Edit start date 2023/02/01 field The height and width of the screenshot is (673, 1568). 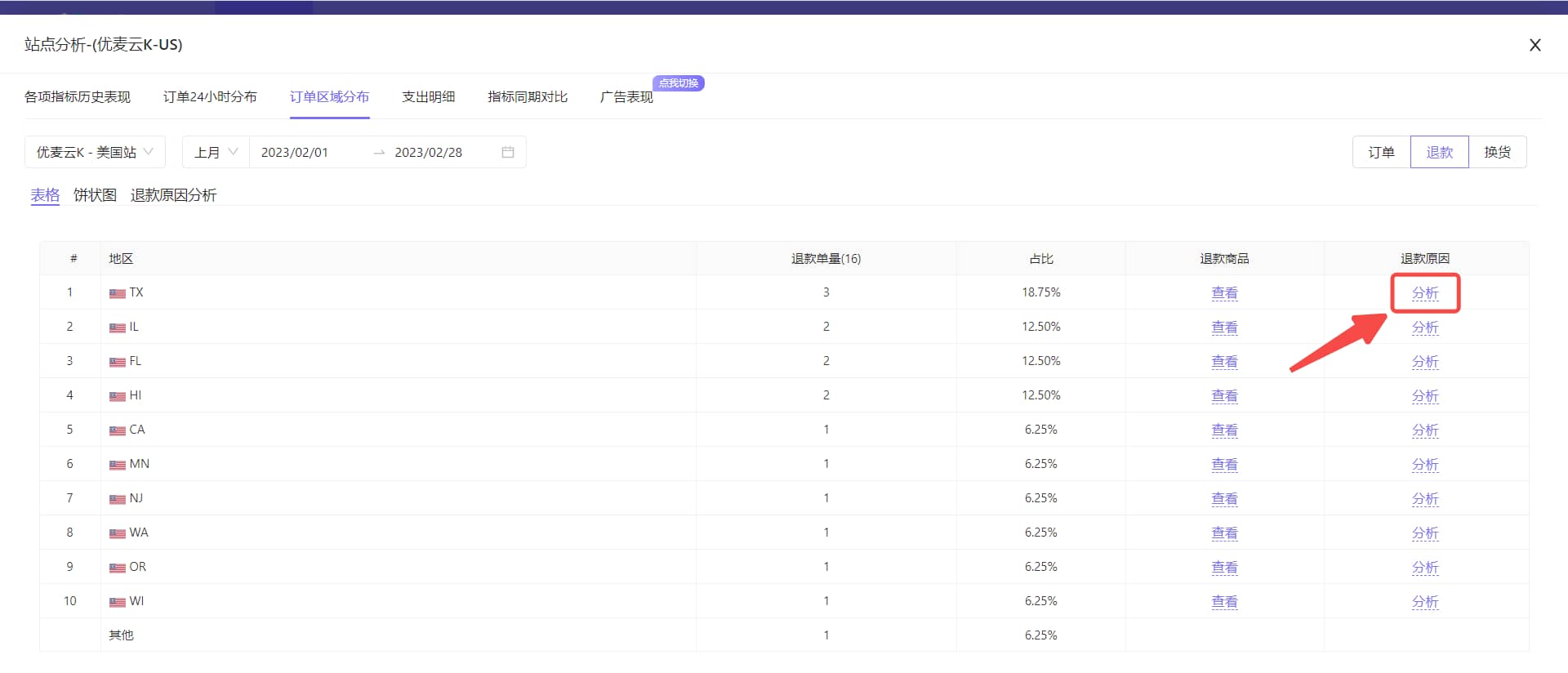pos(295,152)
